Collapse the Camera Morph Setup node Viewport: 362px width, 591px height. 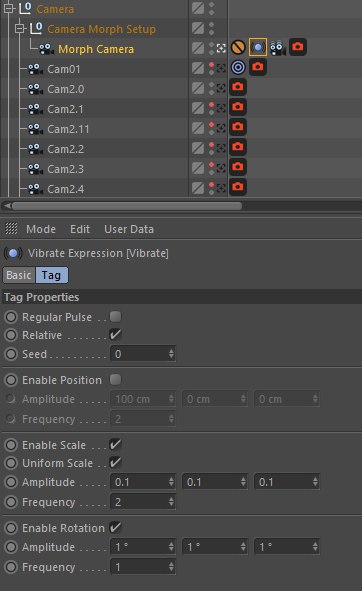coord(20,28)
